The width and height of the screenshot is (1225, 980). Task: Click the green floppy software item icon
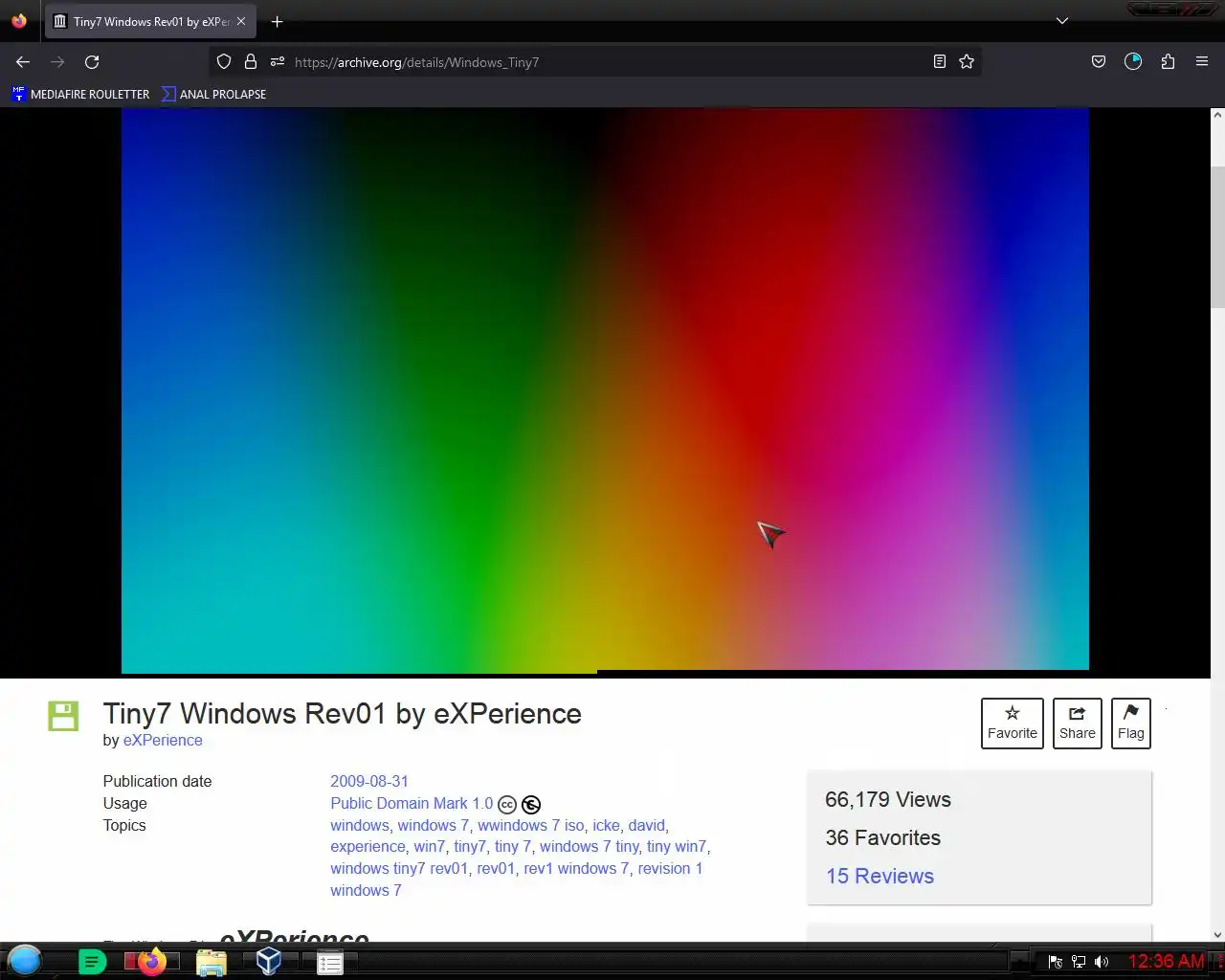(x=63, y=715)
